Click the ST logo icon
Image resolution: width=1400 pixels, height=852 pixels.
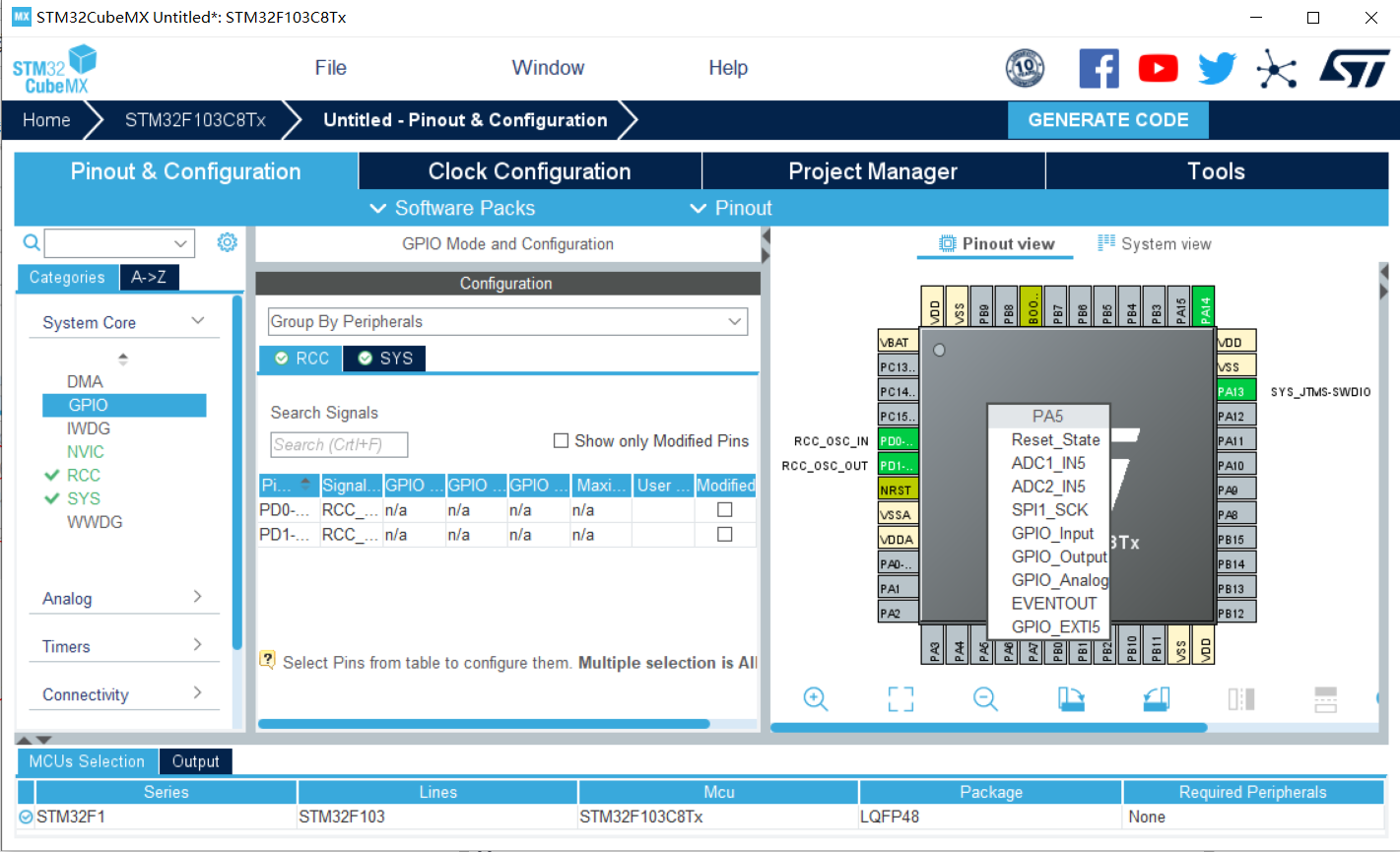pos(1355,68)
